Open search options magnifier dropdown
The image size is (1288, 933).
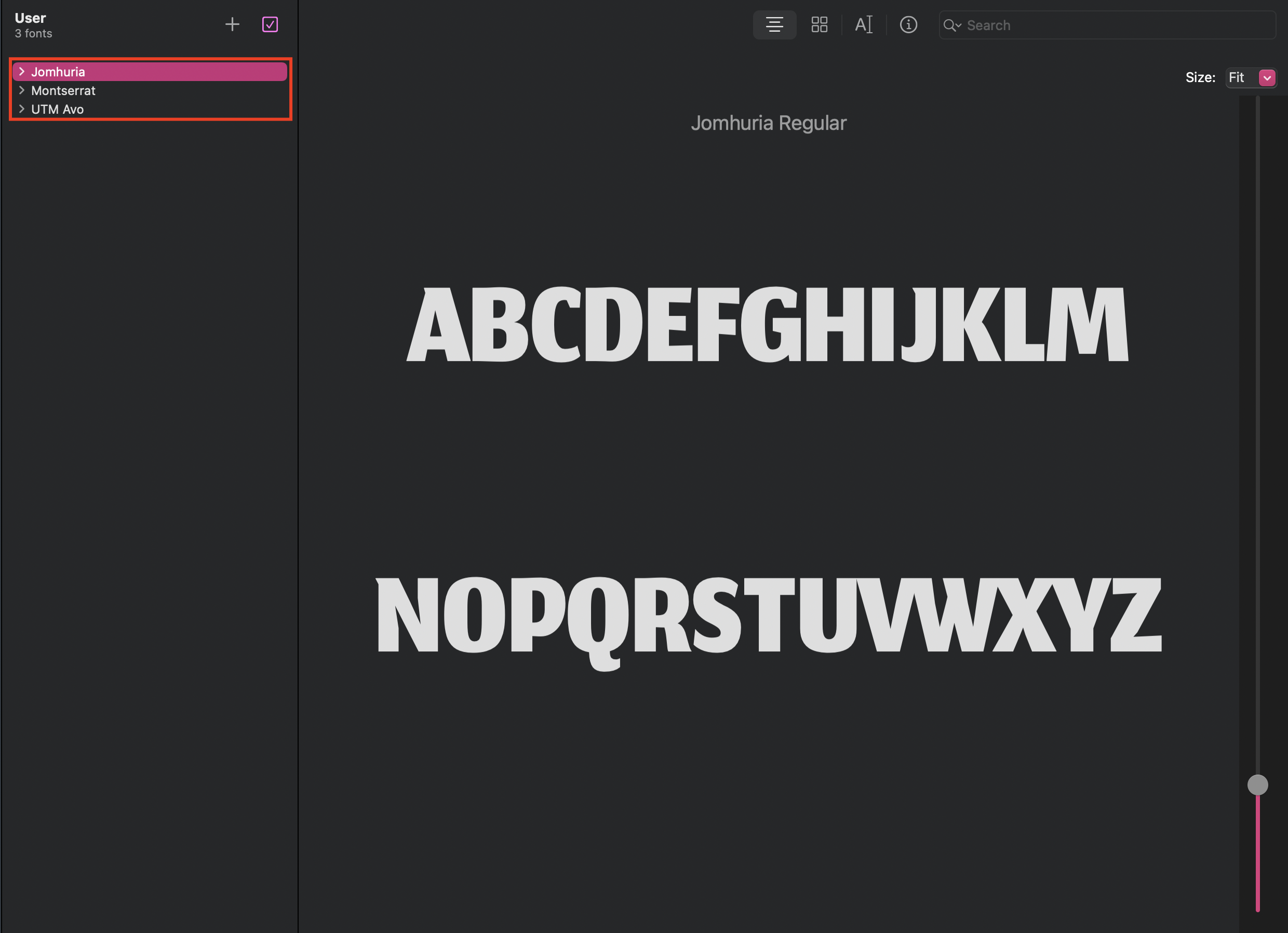(x=952, y=25)
